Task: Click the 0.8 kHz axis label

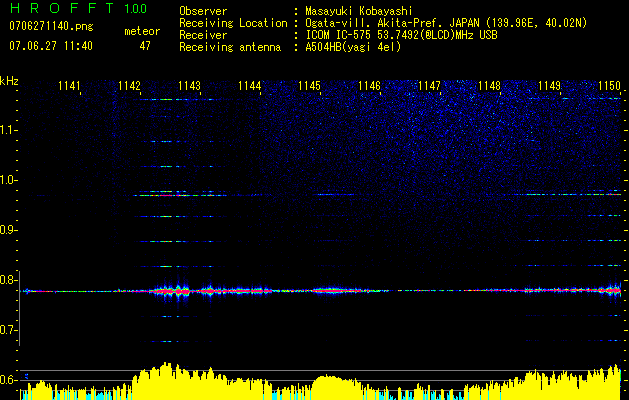Action: click(x=8, y=280)
